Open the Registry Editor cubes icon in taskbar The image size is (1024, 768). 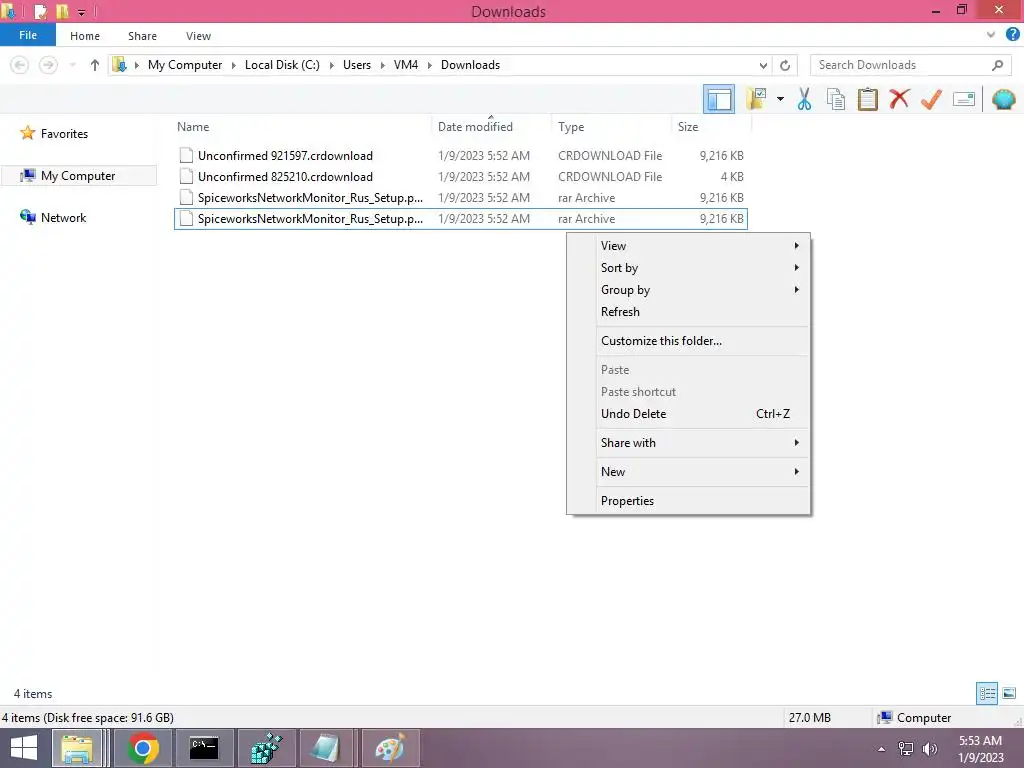pyautogui.click(x=266, y=748)
